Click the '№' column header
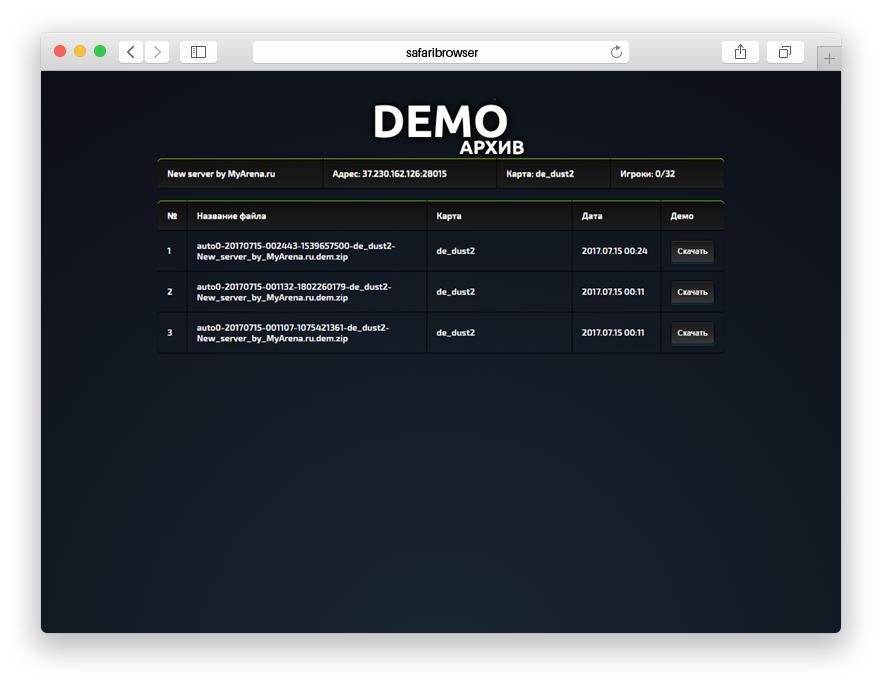This screenshot has height=682, width=889. (172, 216)
